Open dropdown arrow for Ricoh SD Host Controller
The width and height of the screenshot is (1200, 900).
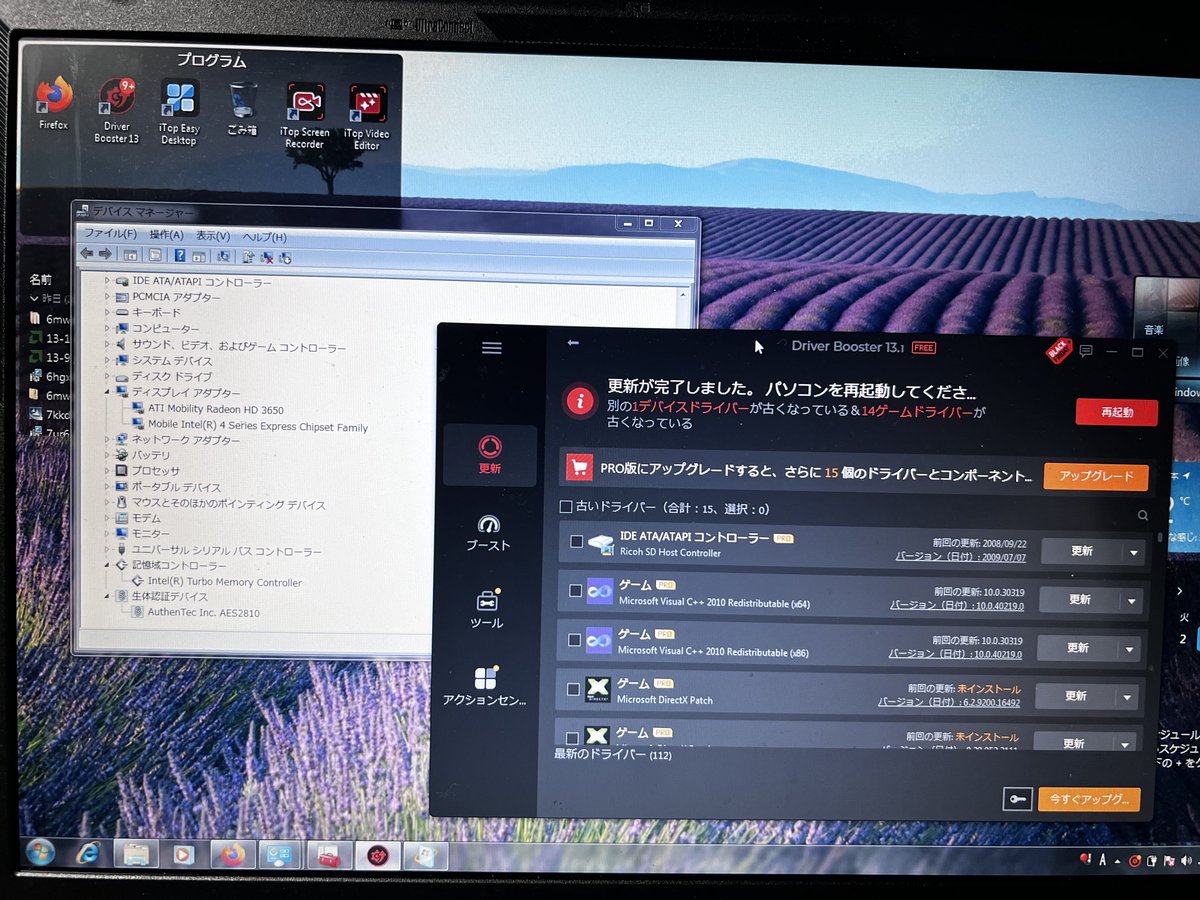1134,552
